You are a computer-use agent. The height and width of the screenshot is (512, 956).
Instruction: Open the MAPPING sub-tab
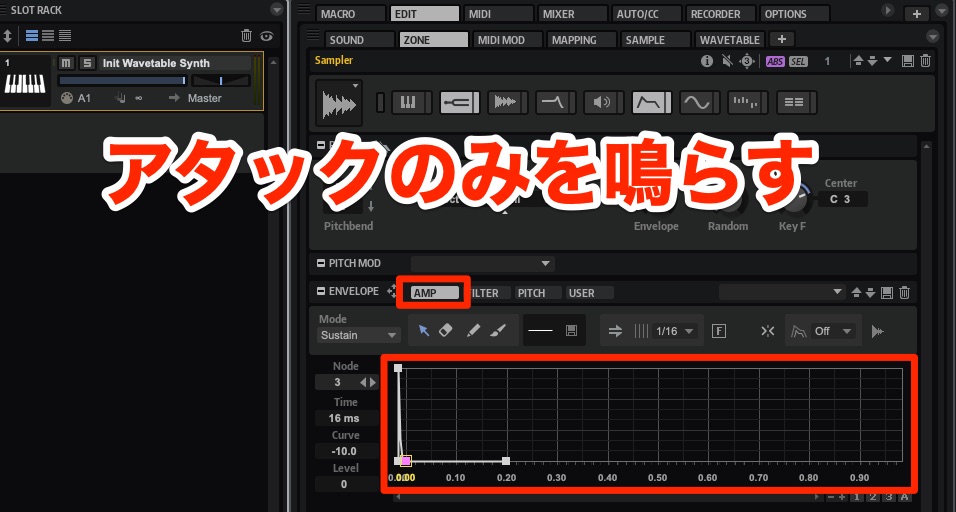click(582, 40)
